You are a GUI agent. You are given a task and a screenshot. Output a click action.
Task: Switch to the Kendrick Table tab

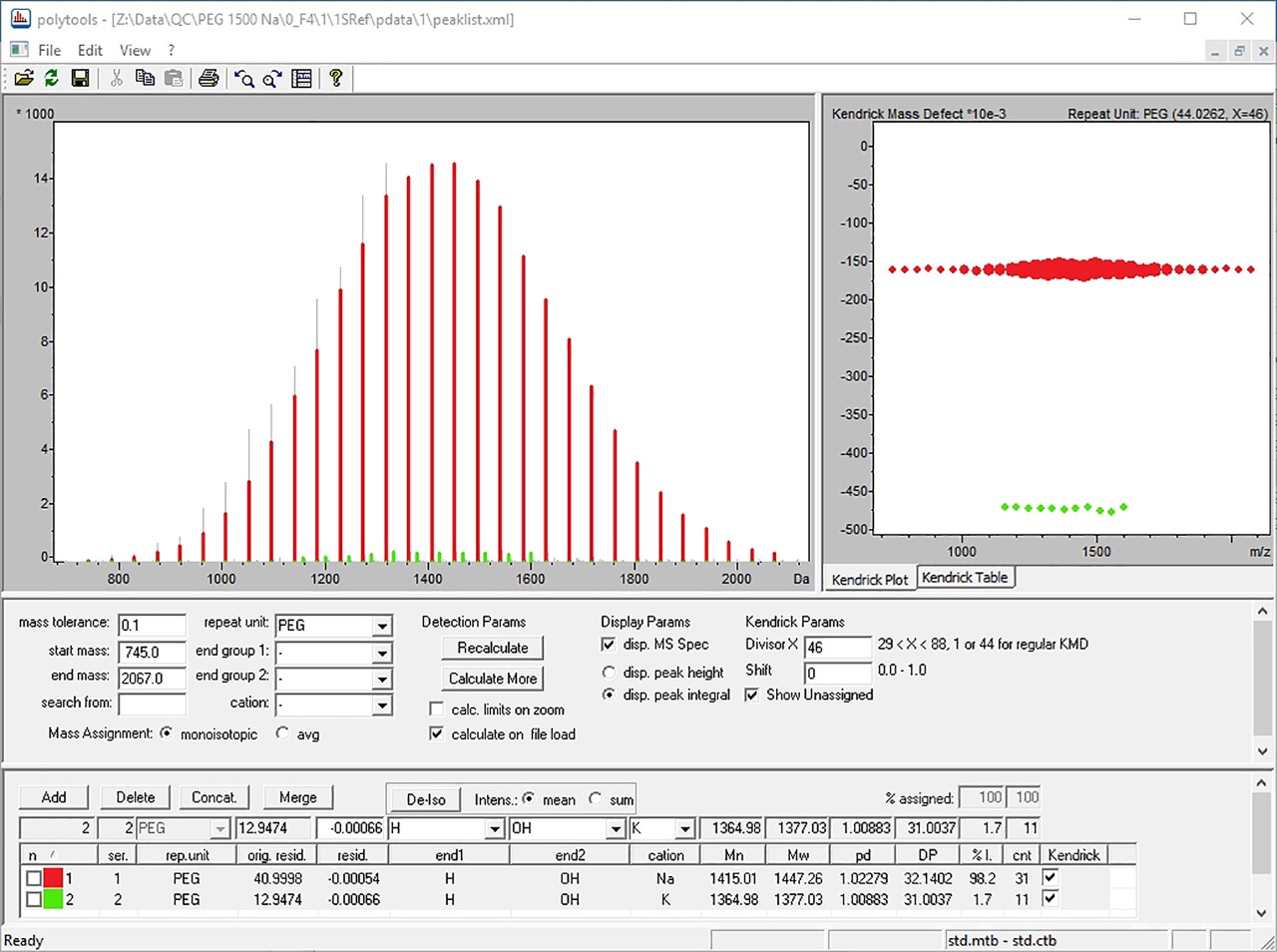point(965,577)
